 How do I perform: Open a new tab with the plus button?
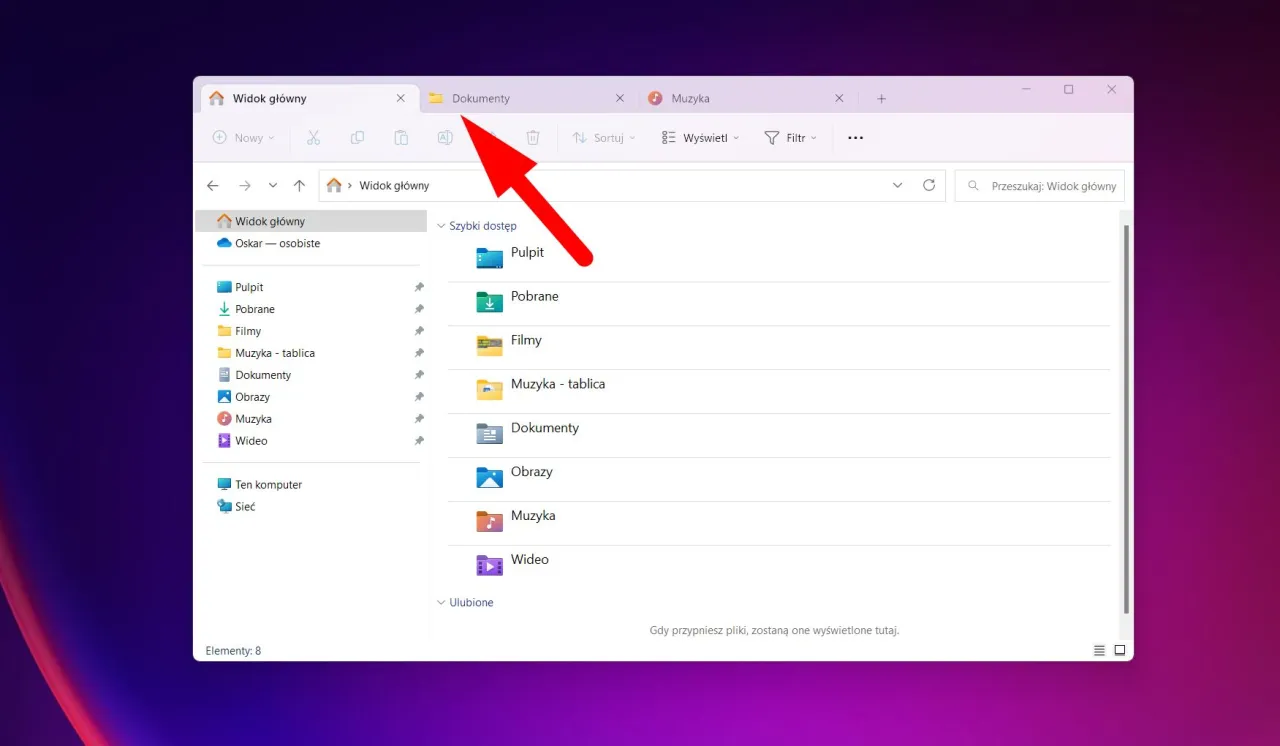pyautogui.click(x=881, y=97)
